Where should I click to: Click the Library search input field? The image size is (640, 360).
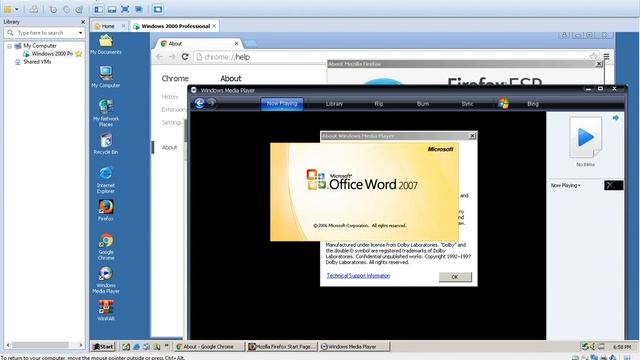(41, 33)
